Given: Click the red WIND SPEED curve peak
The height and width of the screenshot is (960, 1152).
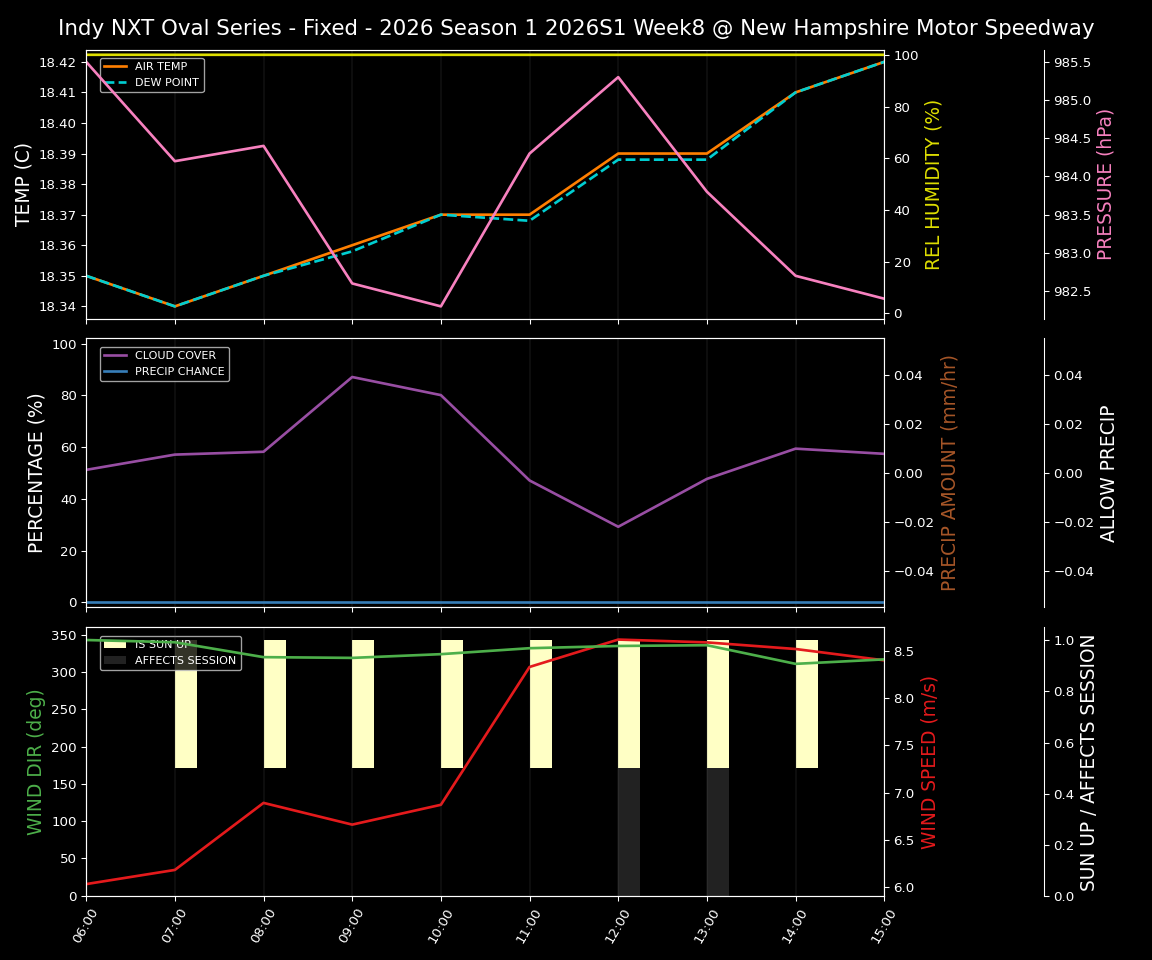Looking at the screenshot, I should coord(616,640).
